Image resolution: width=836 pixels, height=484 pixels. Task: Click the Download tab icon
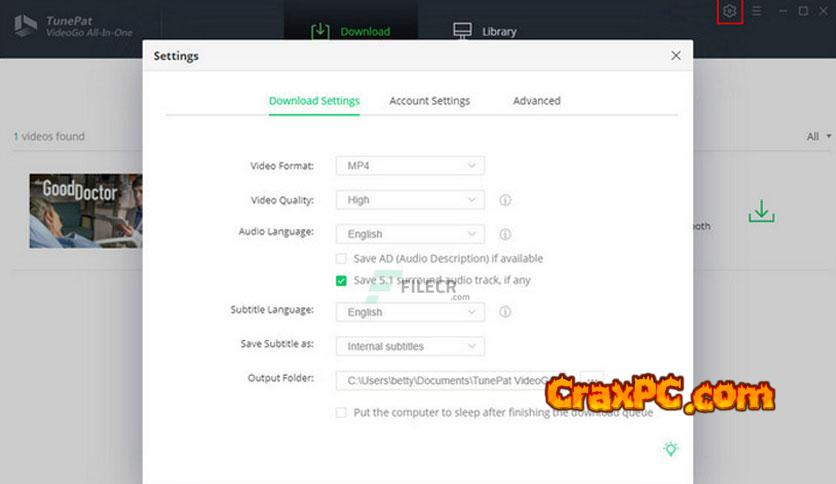[x=320, y=31]
